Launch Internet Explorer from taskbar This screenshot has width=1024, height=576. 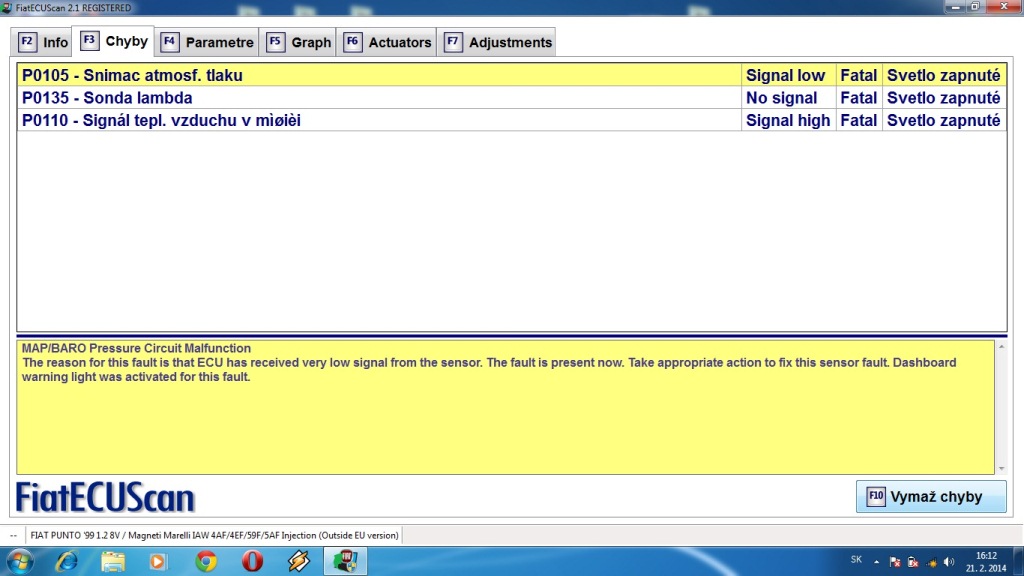point(67,561)
